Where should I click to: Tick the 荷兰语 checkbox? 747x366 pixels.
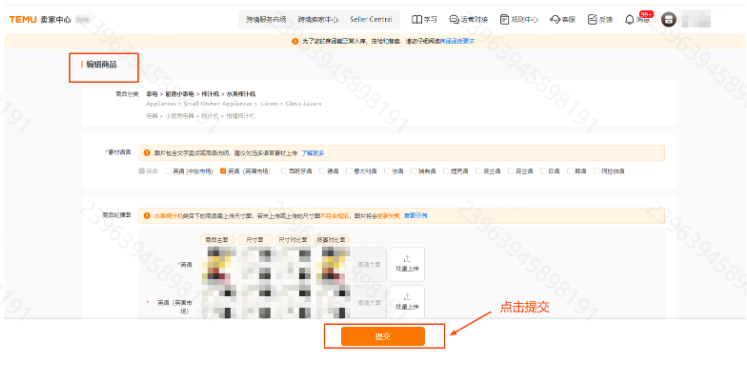coord(511,171)
